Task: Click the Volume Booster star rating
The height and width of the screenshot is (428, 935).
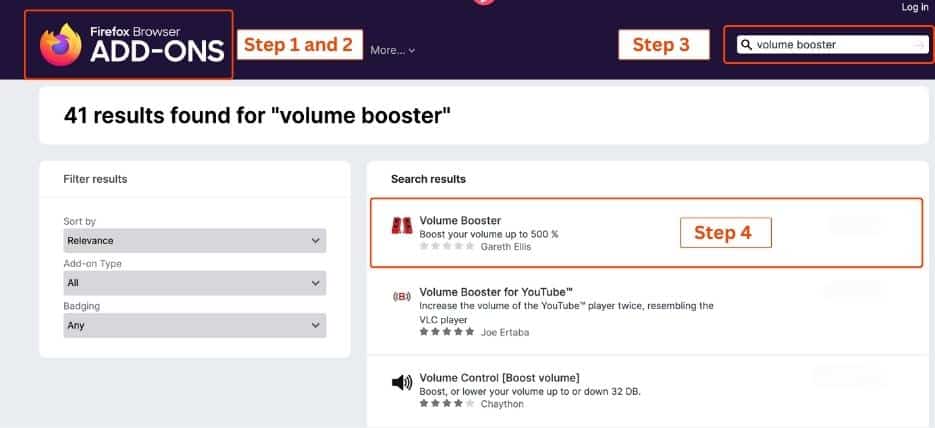Action: pos(442,246)
